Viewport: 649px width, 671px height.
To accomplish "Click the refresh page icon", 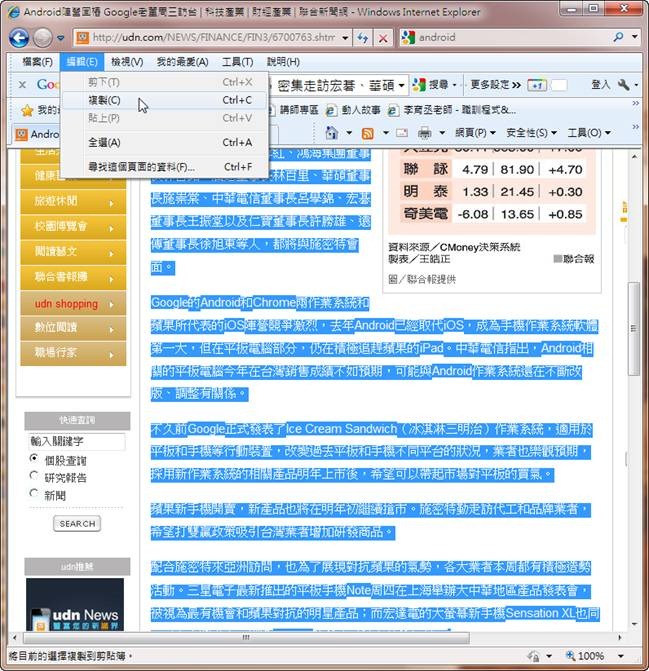I will [x=363, y=38].
